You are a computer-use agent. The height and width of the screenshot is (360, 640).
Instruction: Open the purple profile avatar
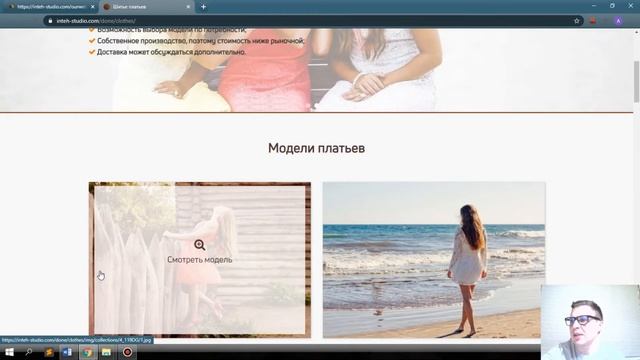[x=618, y=21]
